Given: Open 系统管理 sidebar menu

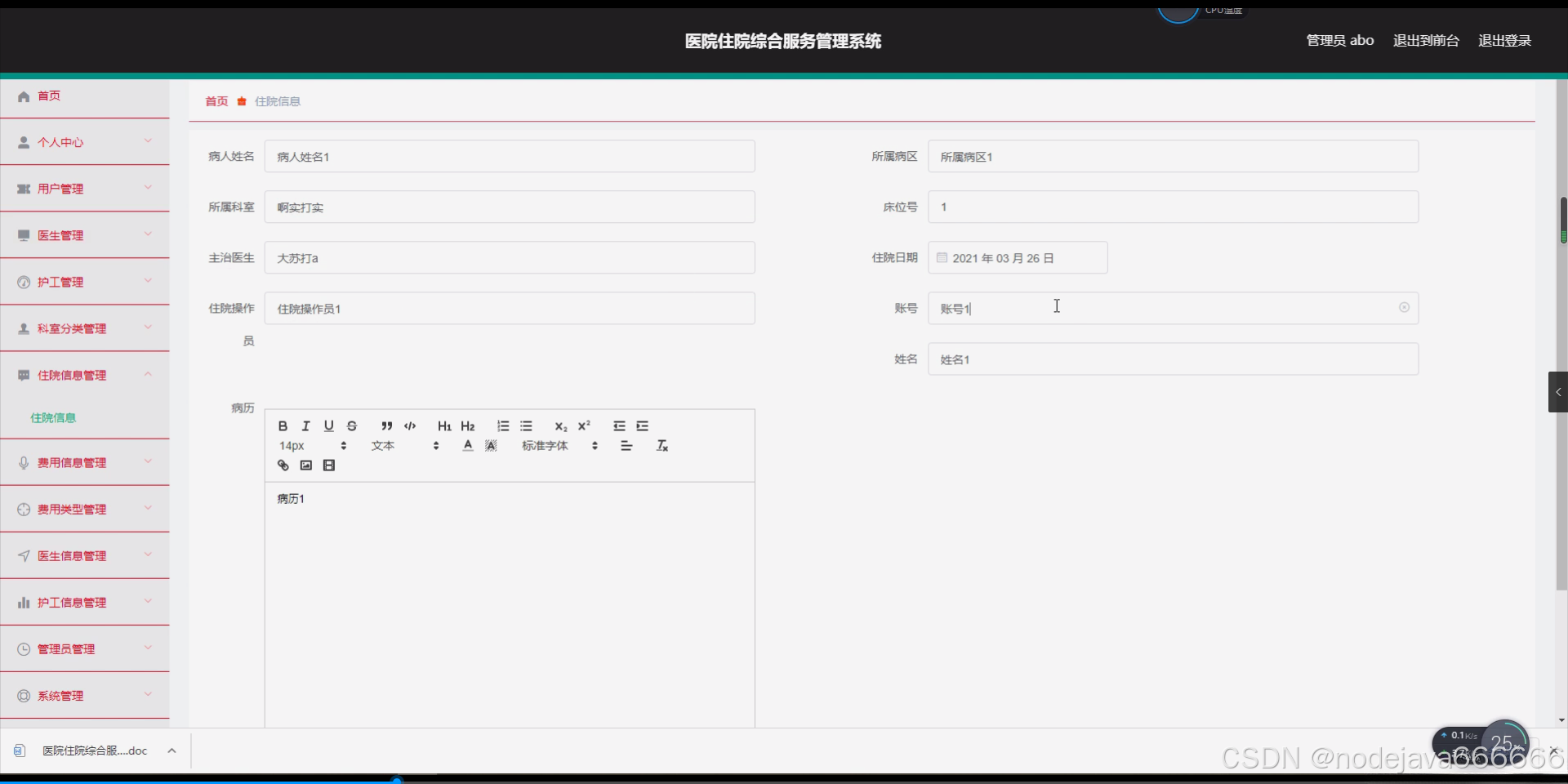Looking at the screenshot, I should [x=85, y=696].
